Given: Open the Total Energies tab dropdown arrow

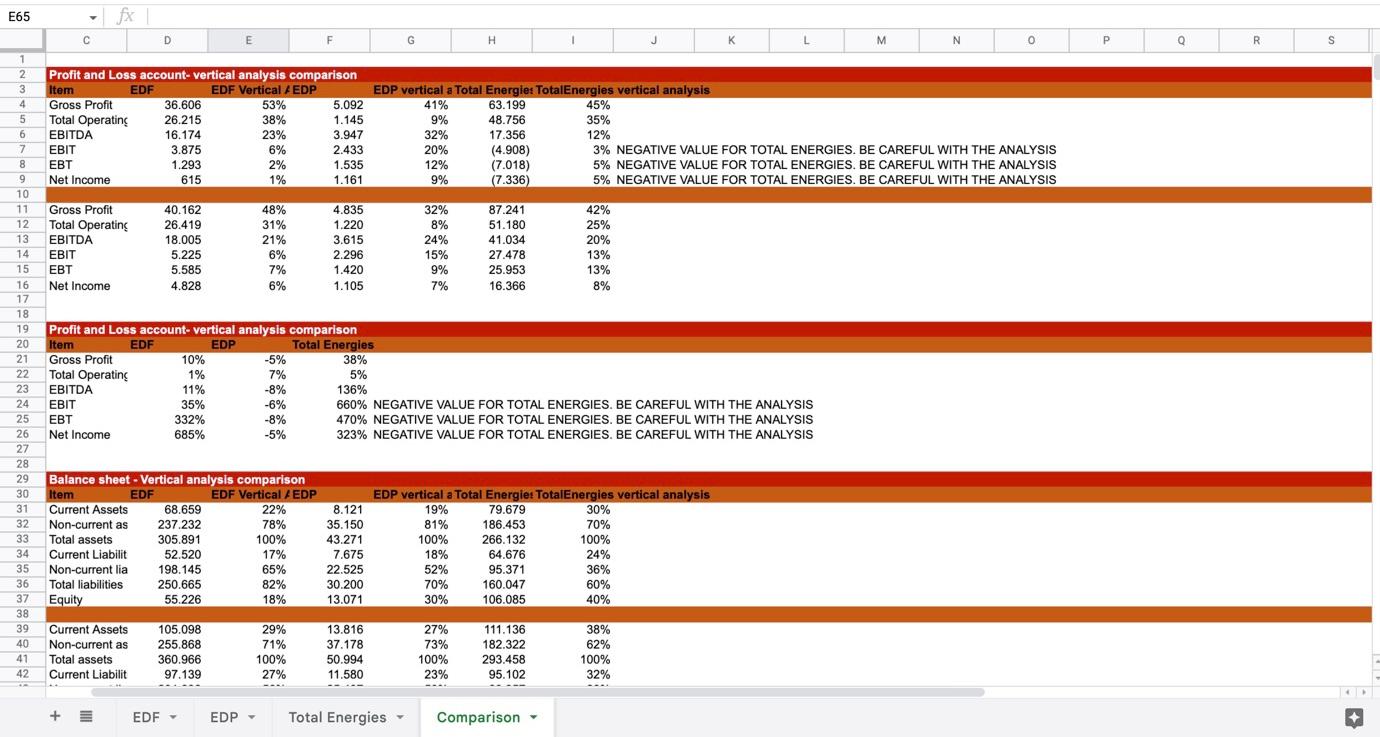Looking at the screenshot, I should [400, 717].
